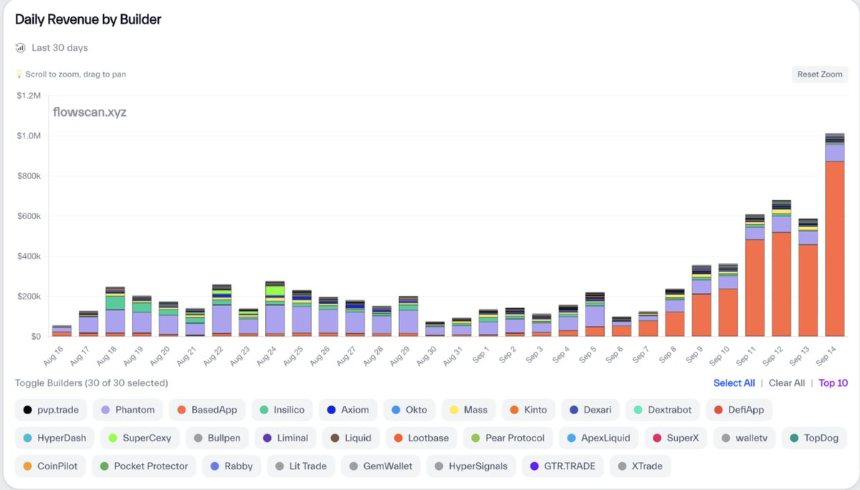Click the CoinPilot orange dot icon
860x490 pixels.
coord(27,466)
